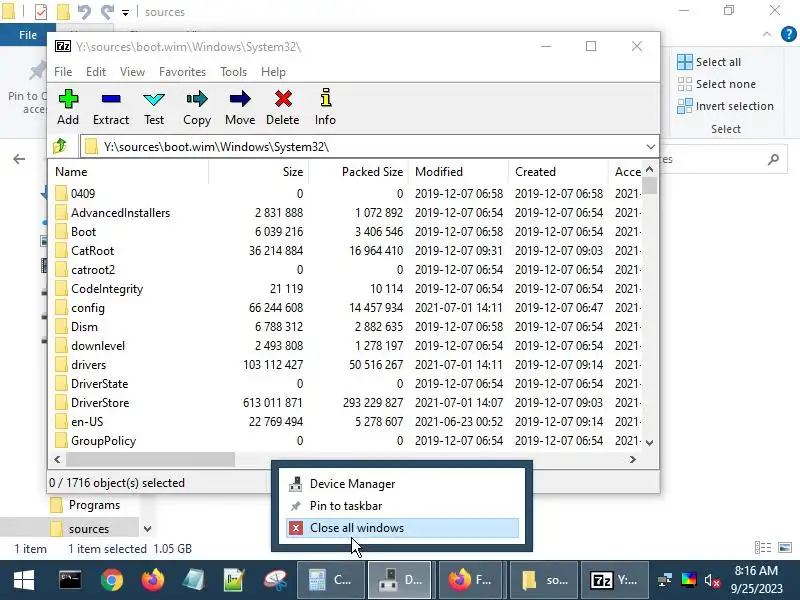800x600 pixels.
Task: Collapse the sources tree node chevron
Action: pyautogui.click(x=147, y=529)
